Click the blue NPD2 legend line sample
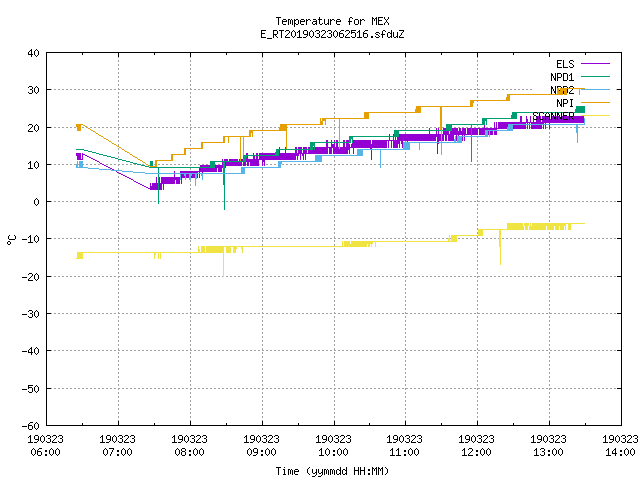Viewport: 640px width, 480px height. [595, 89]
